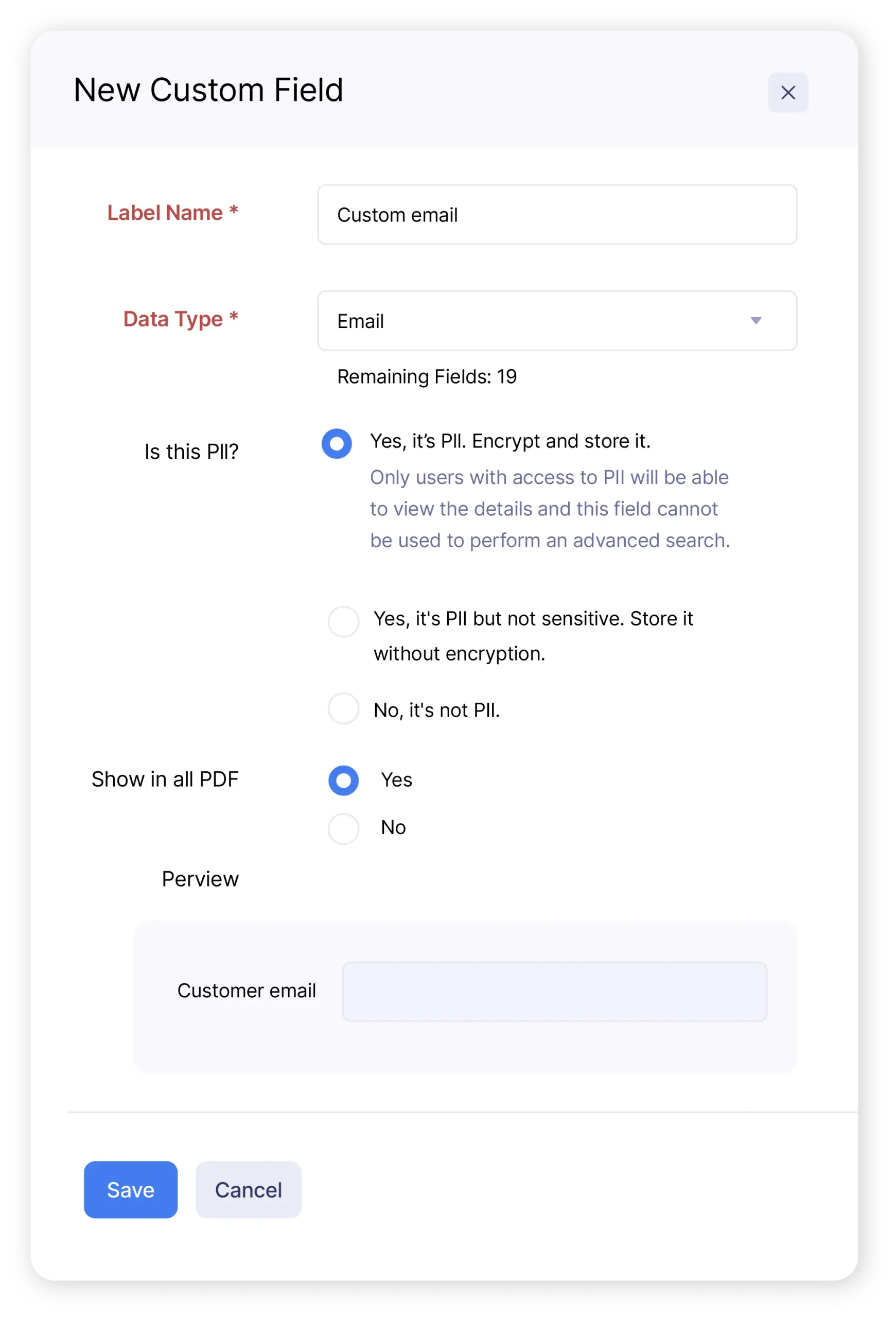Select 'Yes, it's PII. Encrypt and store it'
Viewport: 896px width, 1318px height.
click(x=337, y=443)
